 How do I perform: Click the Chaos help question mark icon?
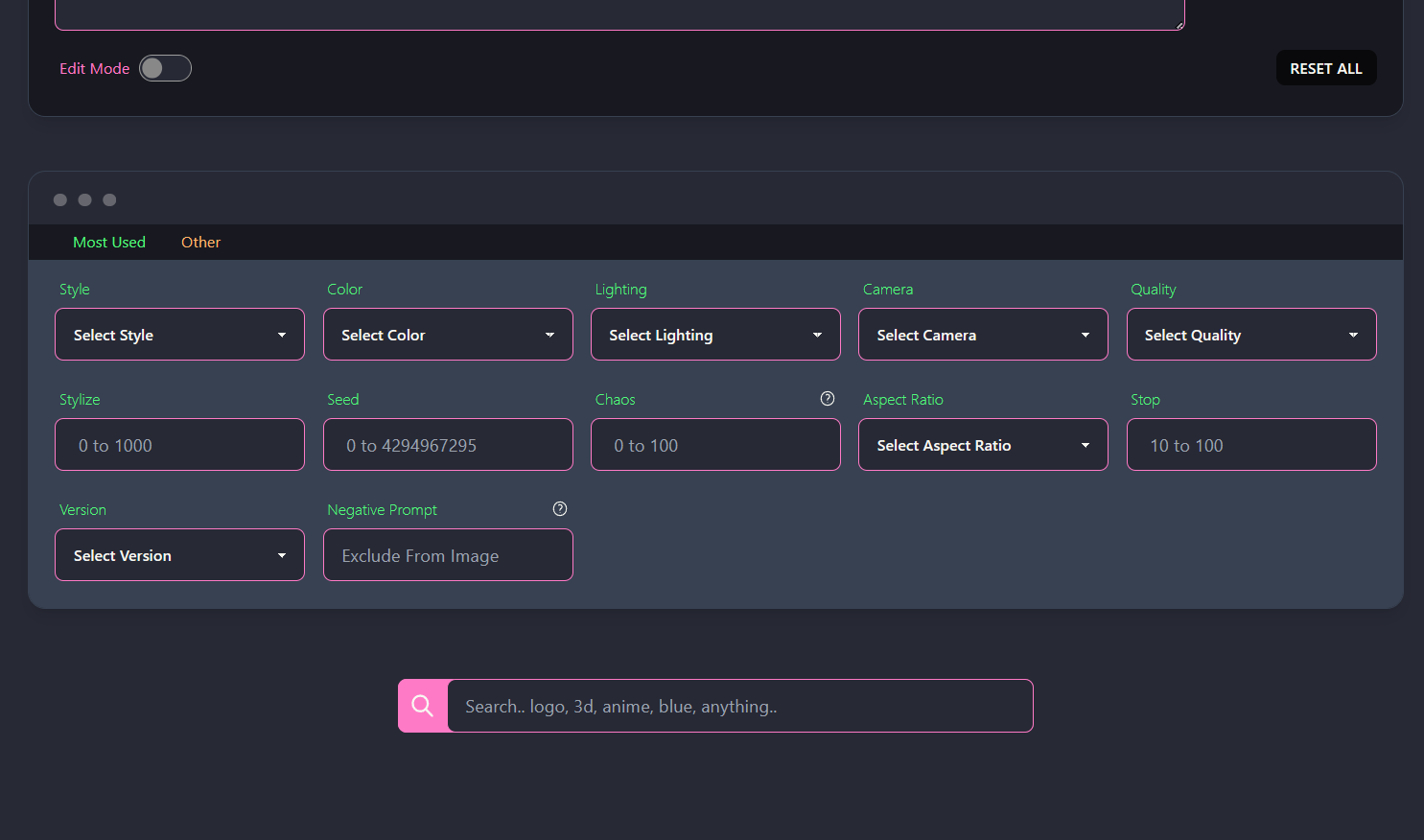(828, 399)
